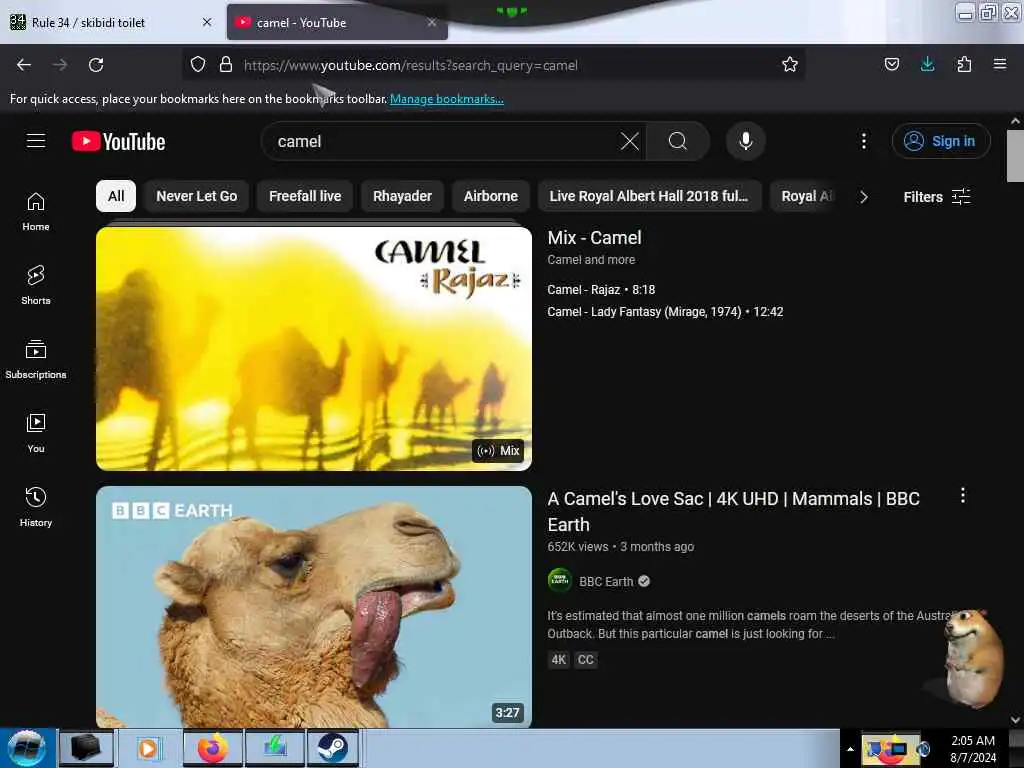
Task: Click the scrollbar down arrow
Action: [1015, 719]
